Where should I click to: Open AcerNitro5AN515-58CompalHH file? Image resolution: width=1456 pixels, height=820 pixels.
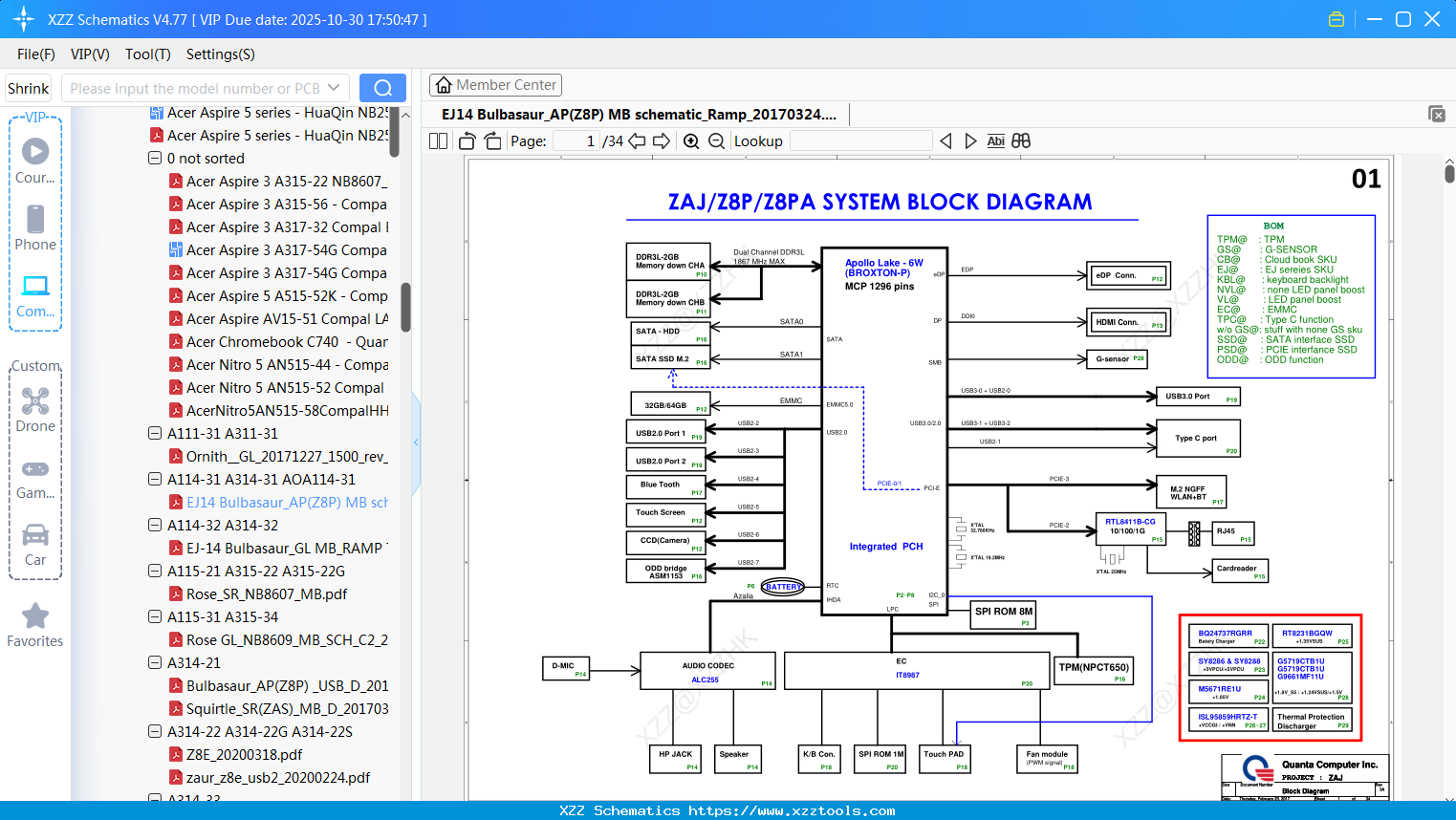(278, 411)
